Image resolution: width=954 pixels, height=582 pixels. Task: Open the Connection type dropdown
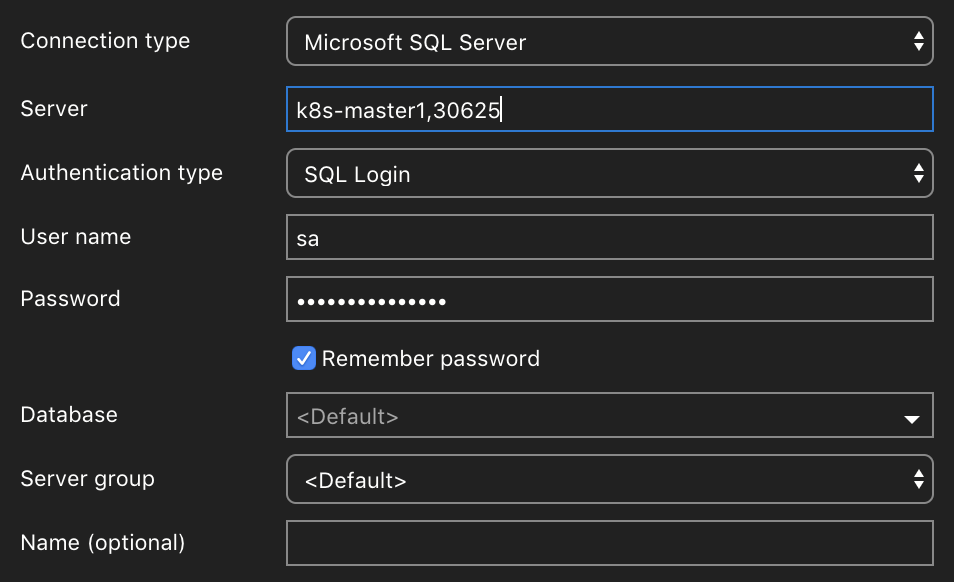click(x=610, y=41)
